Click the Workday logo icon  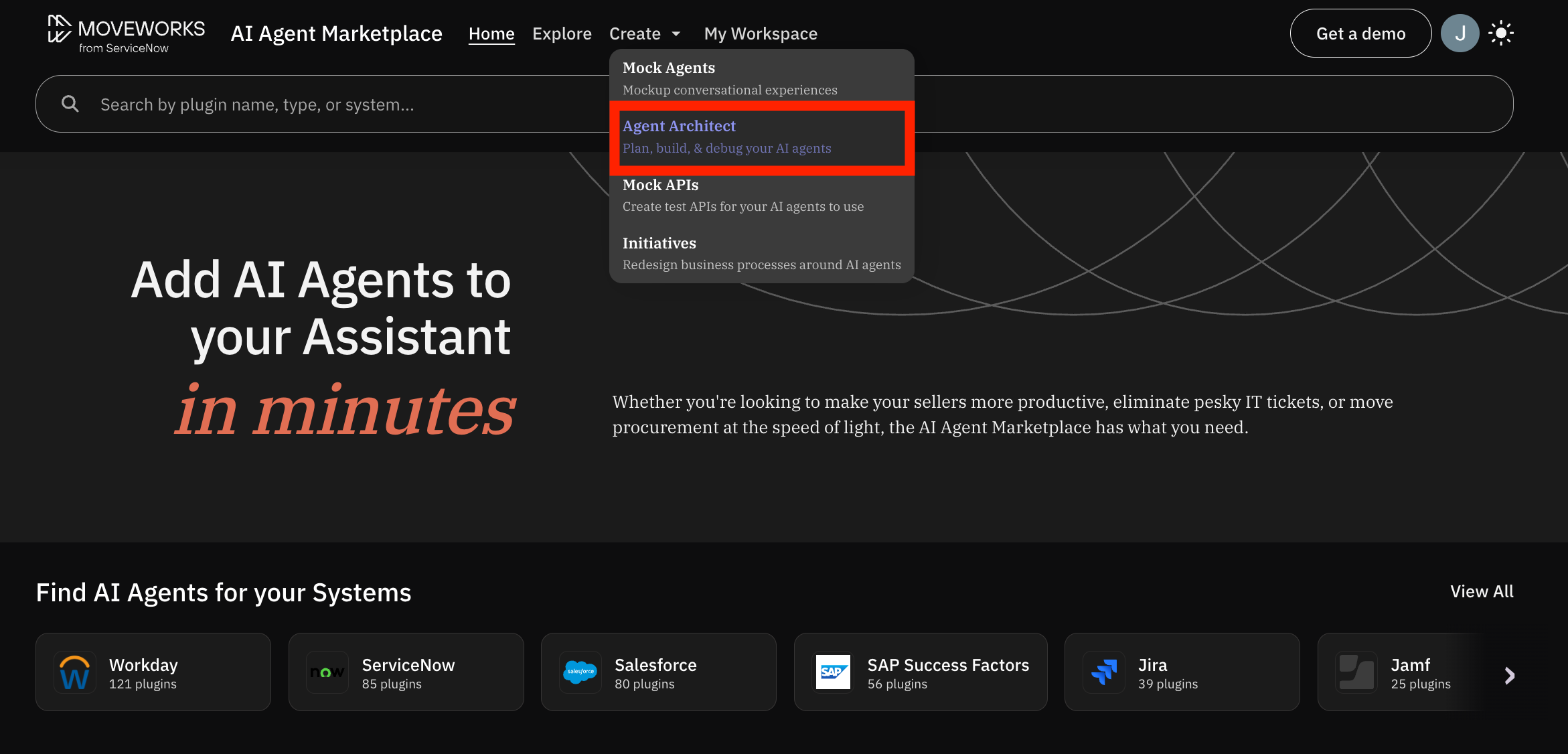(x=74, y=672)
